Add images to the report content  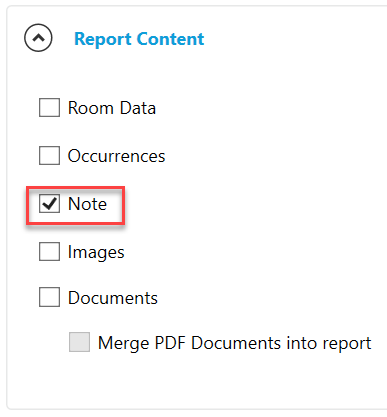49,251
